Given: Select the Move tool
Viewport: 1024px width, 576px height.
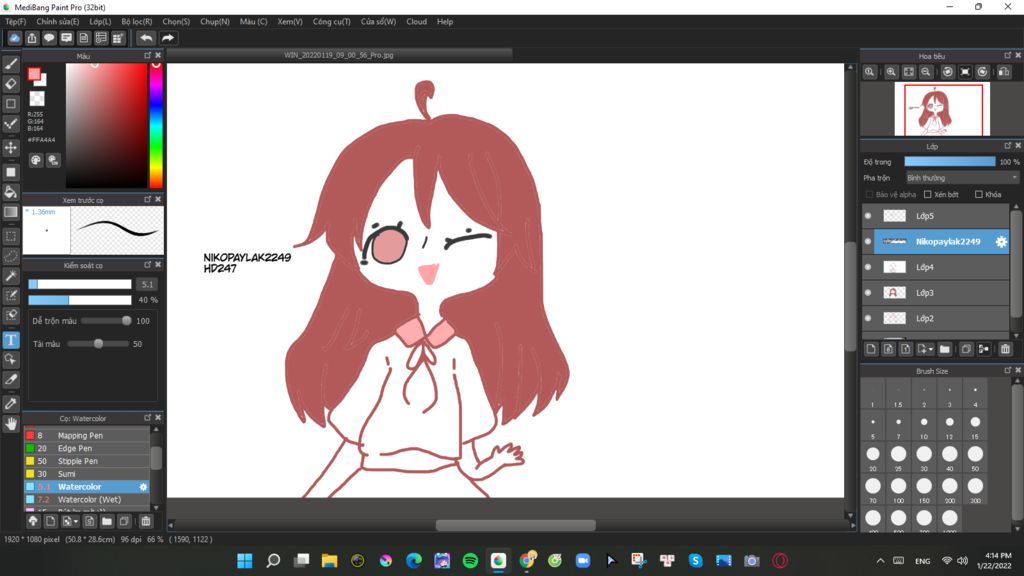Looking at the screenshot, I should 11,148.
